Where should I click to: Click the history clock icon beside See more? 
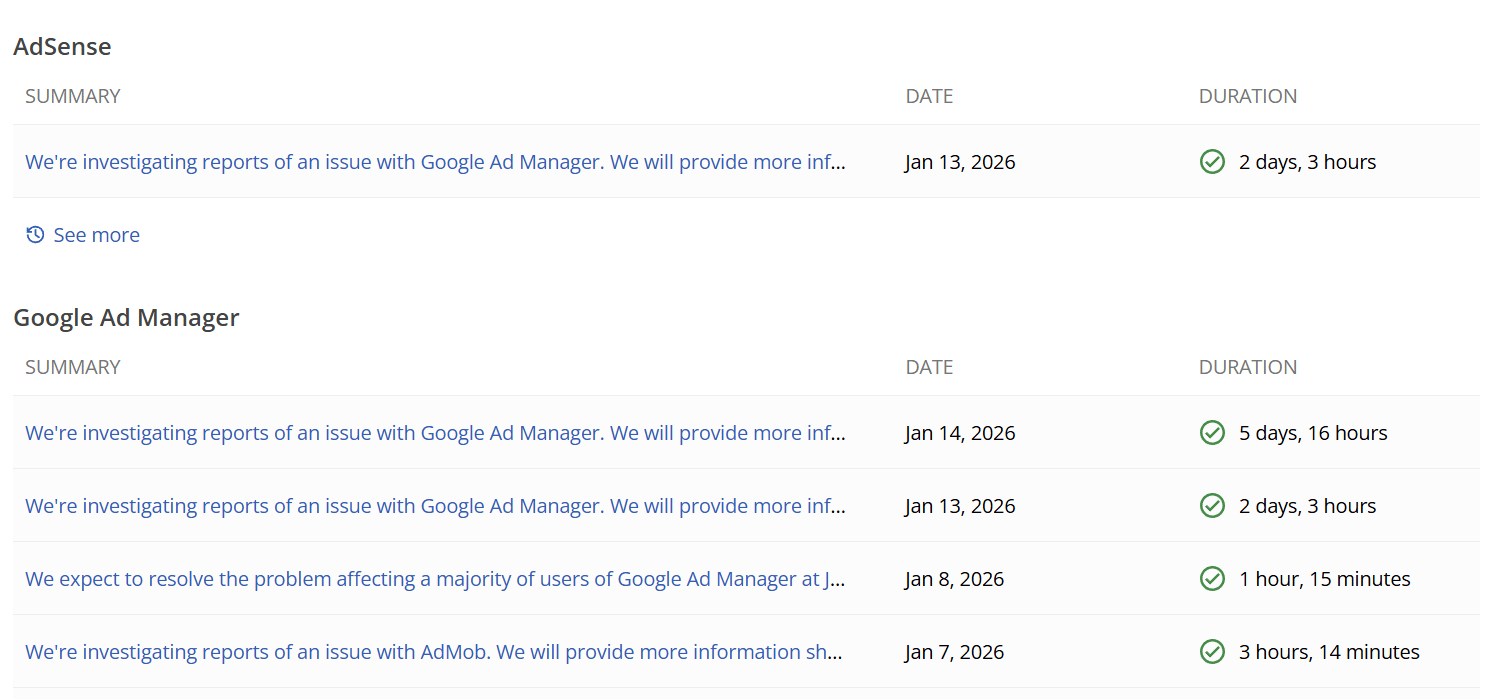[x=35, y=235]
